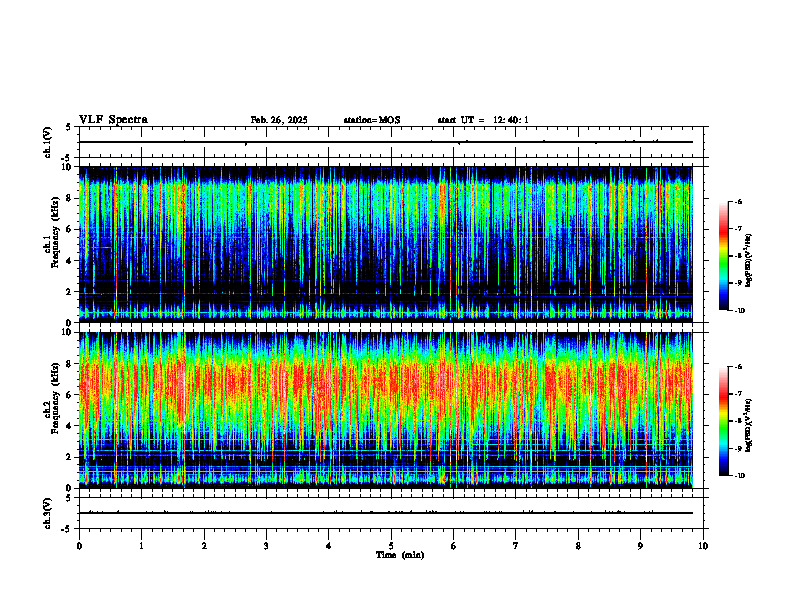Click the ch.3 voltage waveform trace
This screenshot has height=612, width=792.
point(386,513)
